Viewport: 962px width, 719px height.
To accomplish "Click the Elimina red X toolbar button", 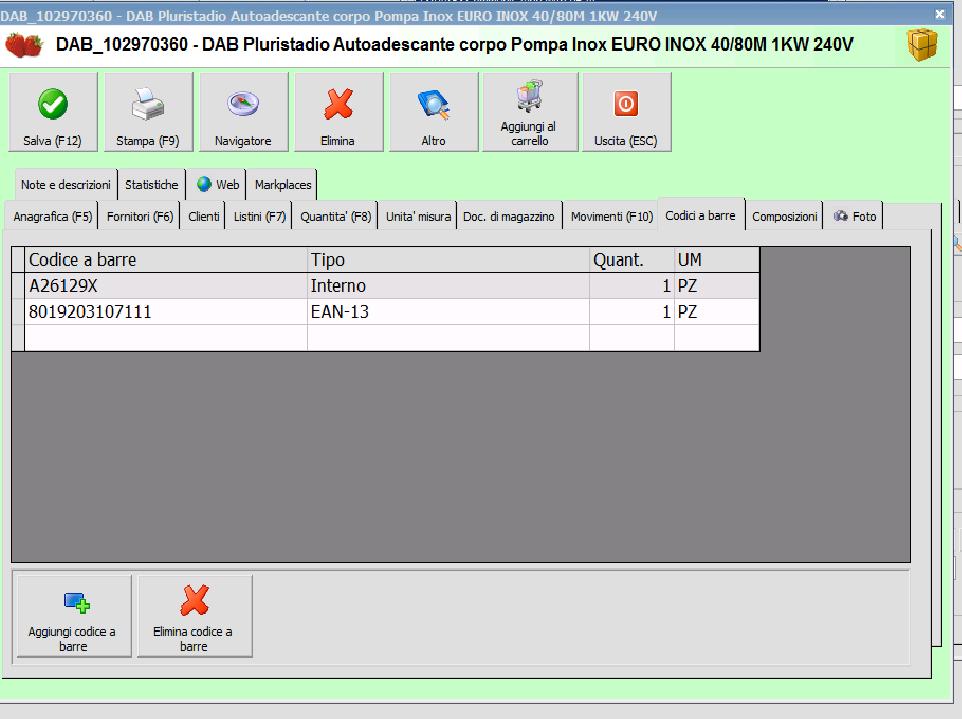I will point(339,112).
